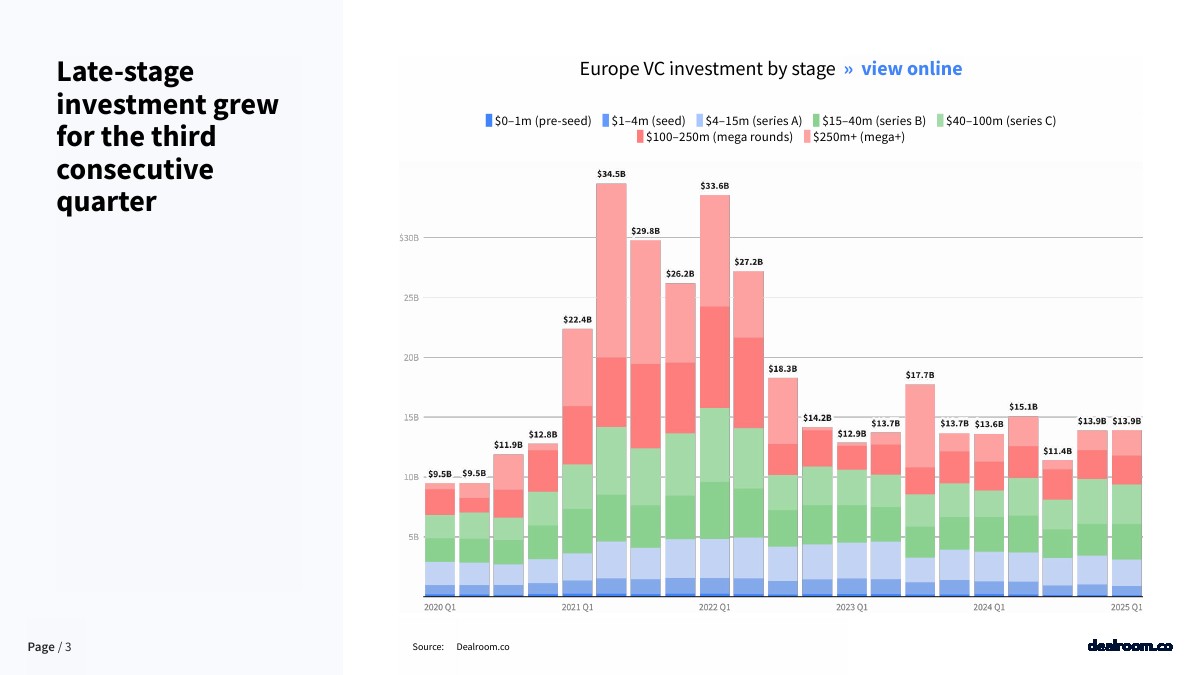This screenshot has width=1200, height=675.
Task: Click the slide headline about late-stage investment
Action: (x=168, y=136)
